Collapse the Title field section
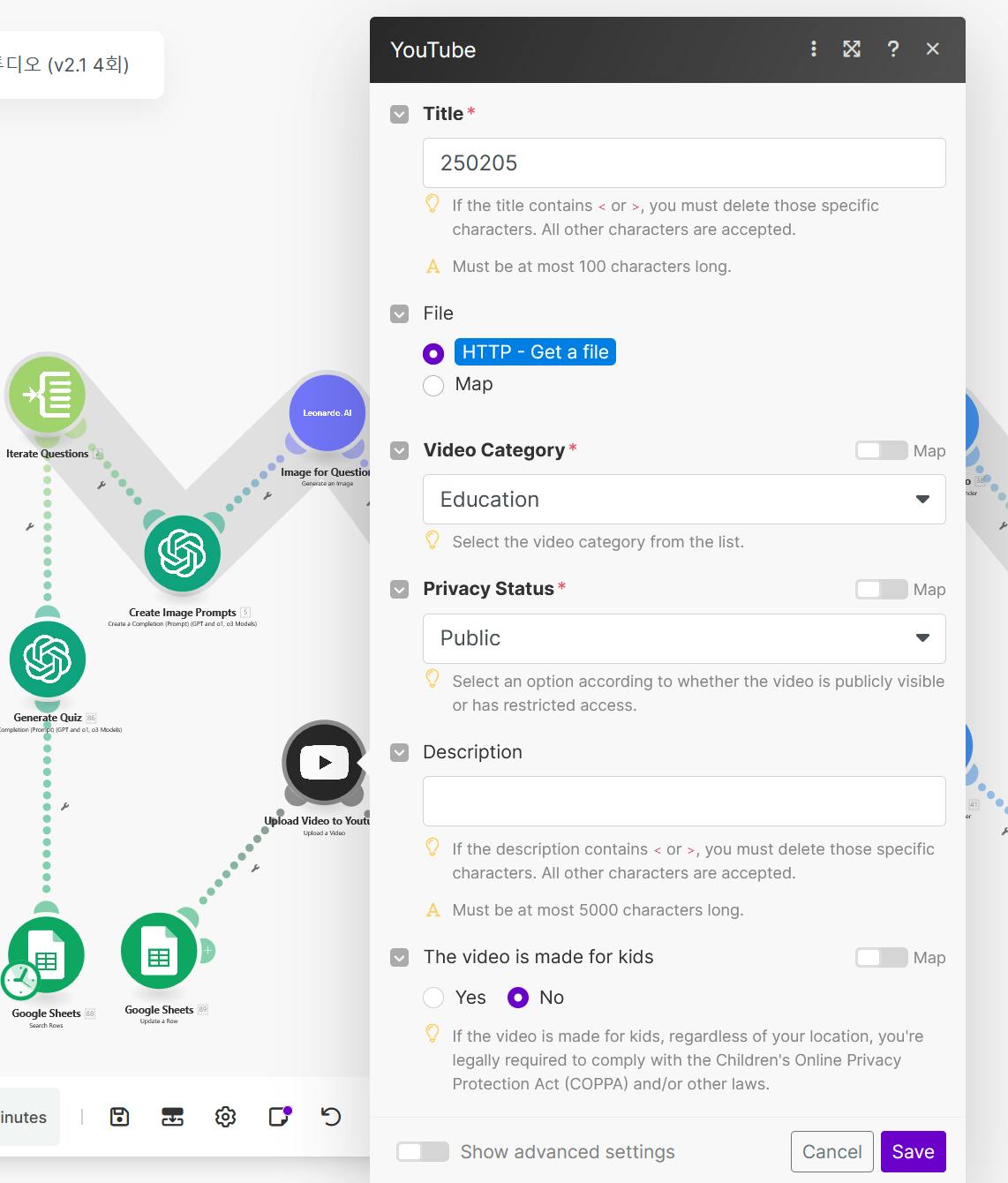 (x=400, y=114)
